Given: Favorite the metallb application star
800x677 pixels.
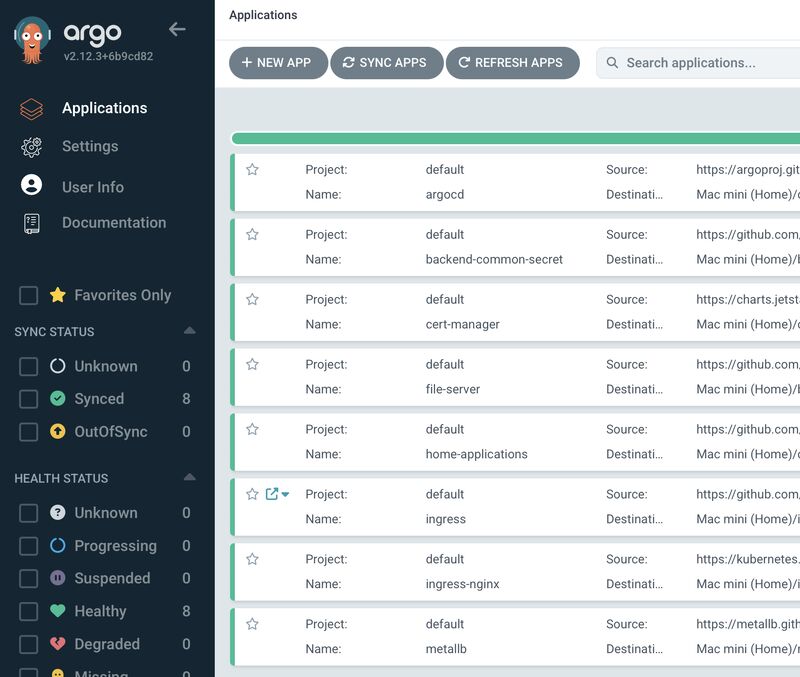Looking at the screenshot, I should pos(252,624).
